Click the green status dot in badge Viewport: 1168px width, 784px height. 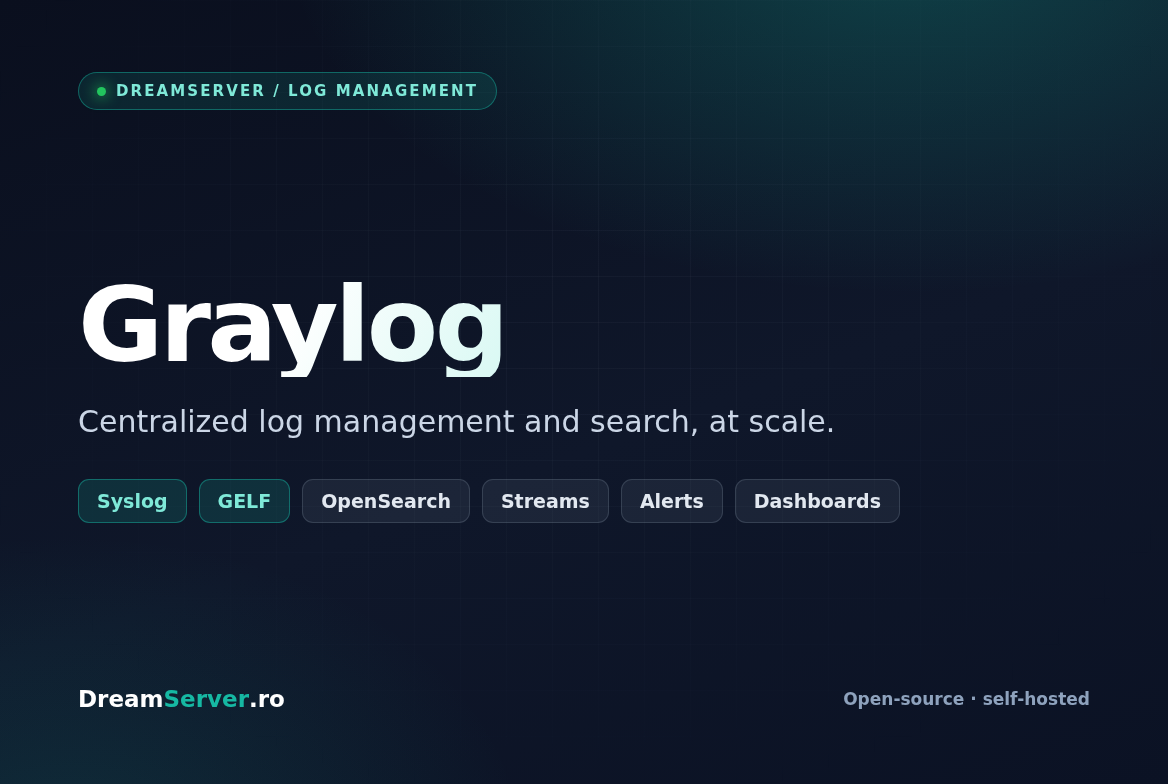(x=101, y=92)
